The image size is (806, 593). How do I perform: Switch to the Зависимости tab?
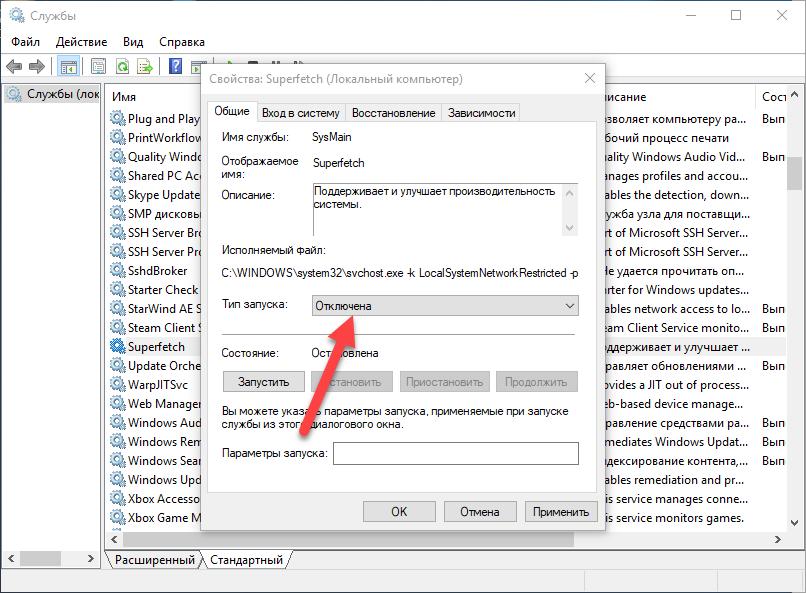[x=481, y=113]
